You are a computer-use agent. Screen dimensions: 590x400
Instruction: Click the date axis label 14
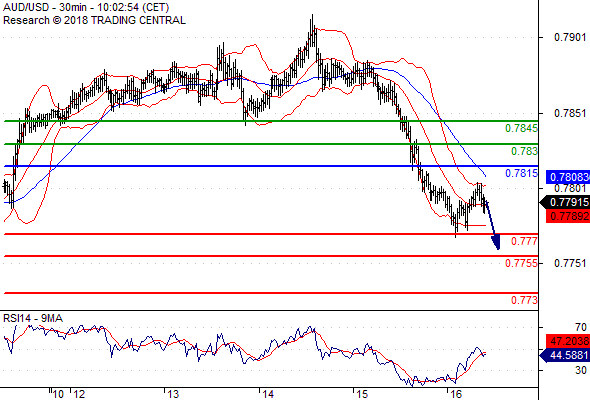(x=268, y=394)
